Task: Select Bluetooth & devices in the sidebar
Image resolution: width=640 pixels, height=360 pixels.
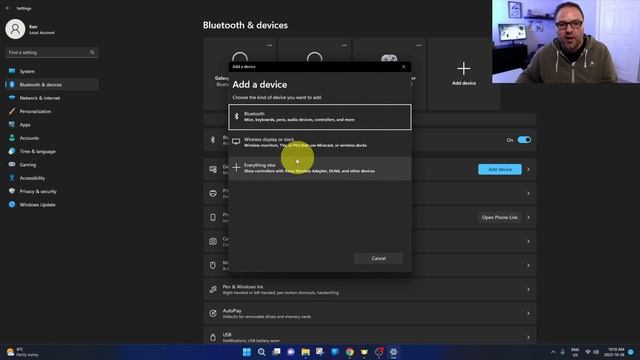Action: coord(52,84)
